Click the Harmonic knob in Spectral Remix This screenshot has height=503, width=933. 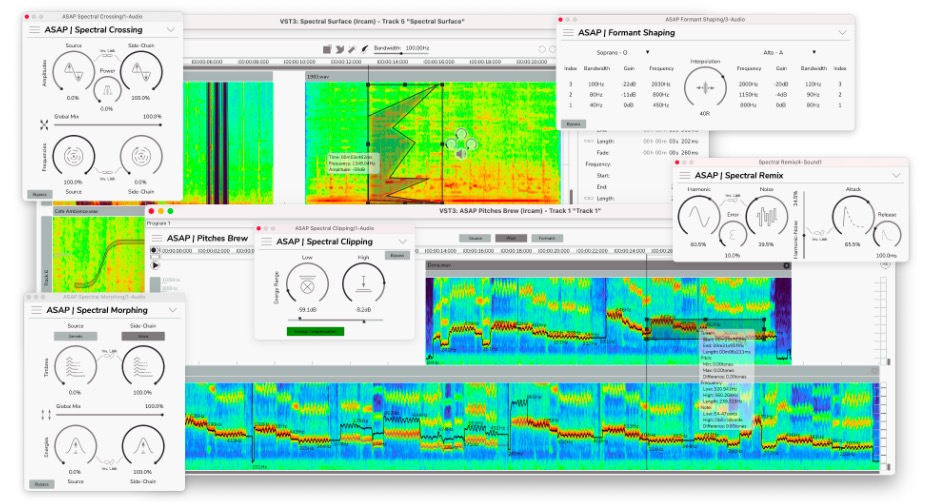click(x=698, y=217)
